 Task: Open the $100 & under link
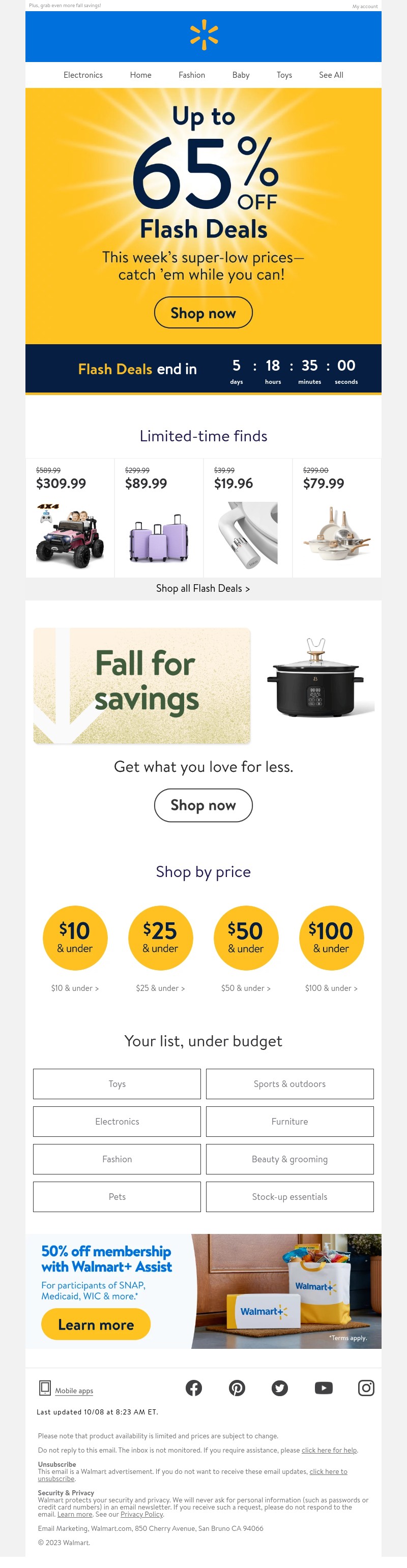tap(331, 987)
